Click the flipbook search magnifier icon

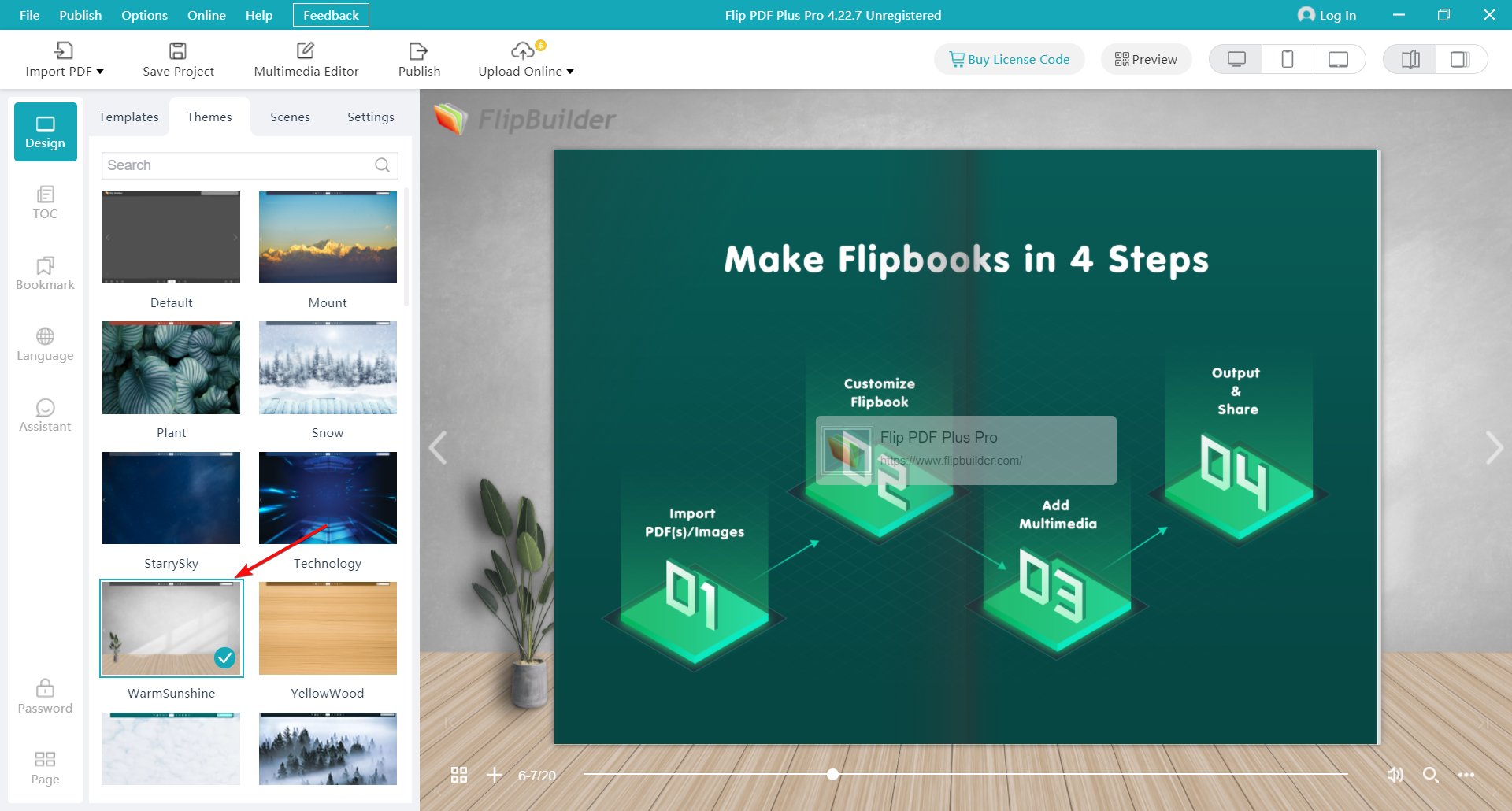point(1431,775)
